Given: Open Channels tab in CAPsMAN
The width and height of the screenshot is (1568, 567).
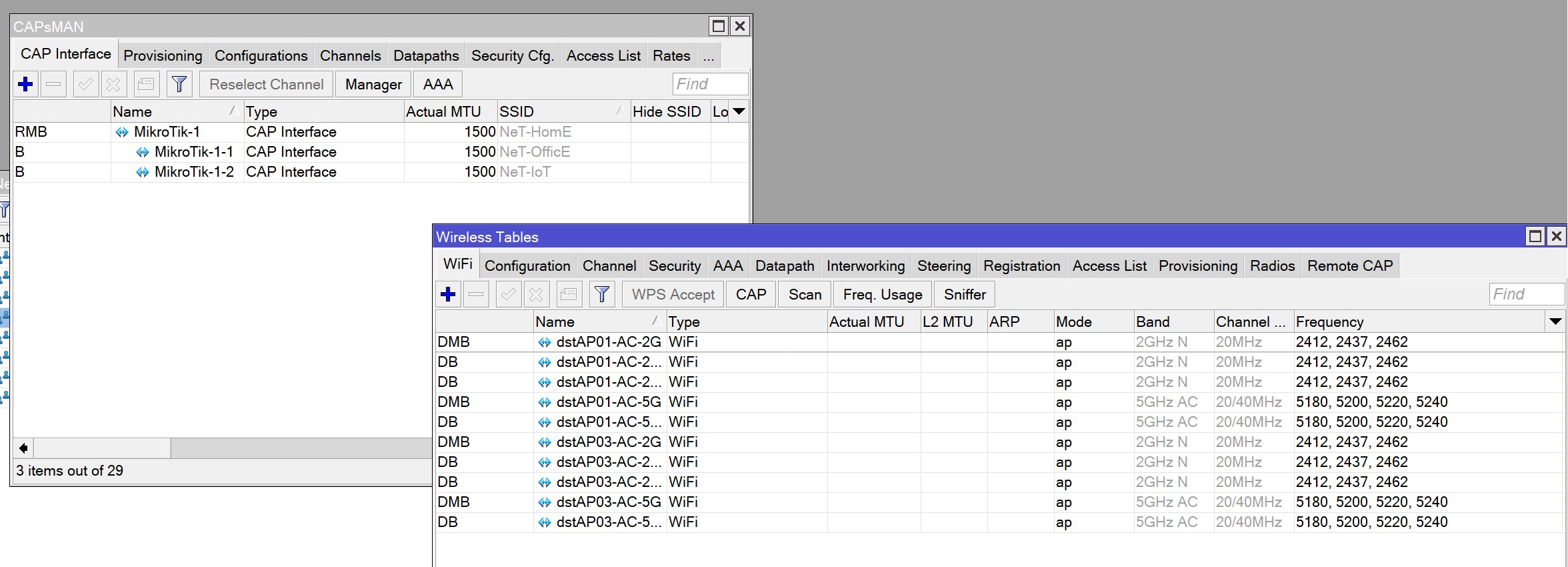Looking at the screenshot, I should (x=351, y=56).
